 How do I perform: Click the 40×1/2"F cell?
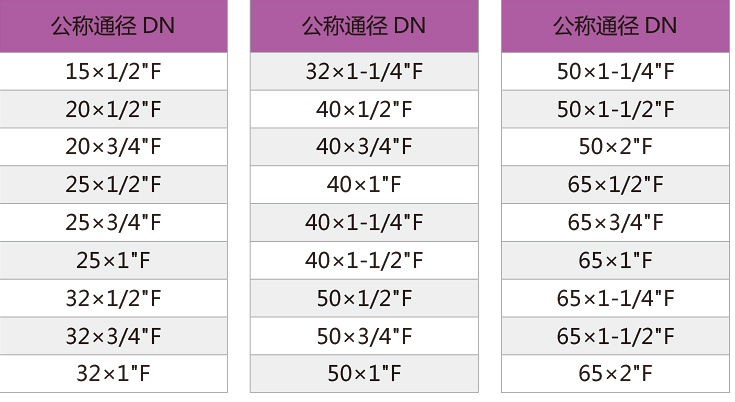(x=364, y=109)
